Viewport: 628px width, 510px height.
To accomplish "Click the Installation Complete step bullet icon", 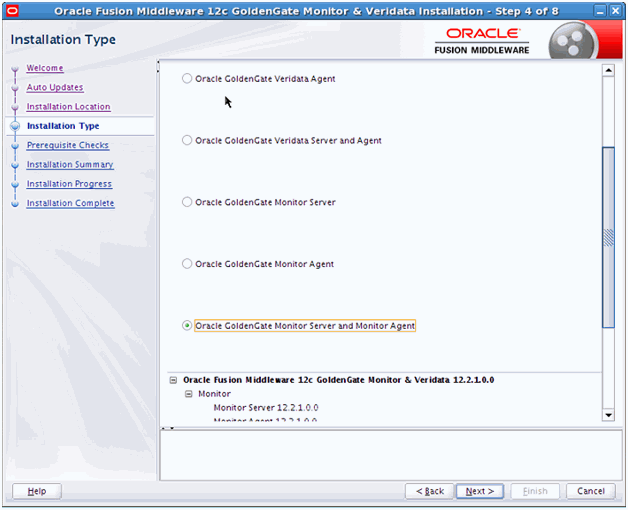I will 15,204.
